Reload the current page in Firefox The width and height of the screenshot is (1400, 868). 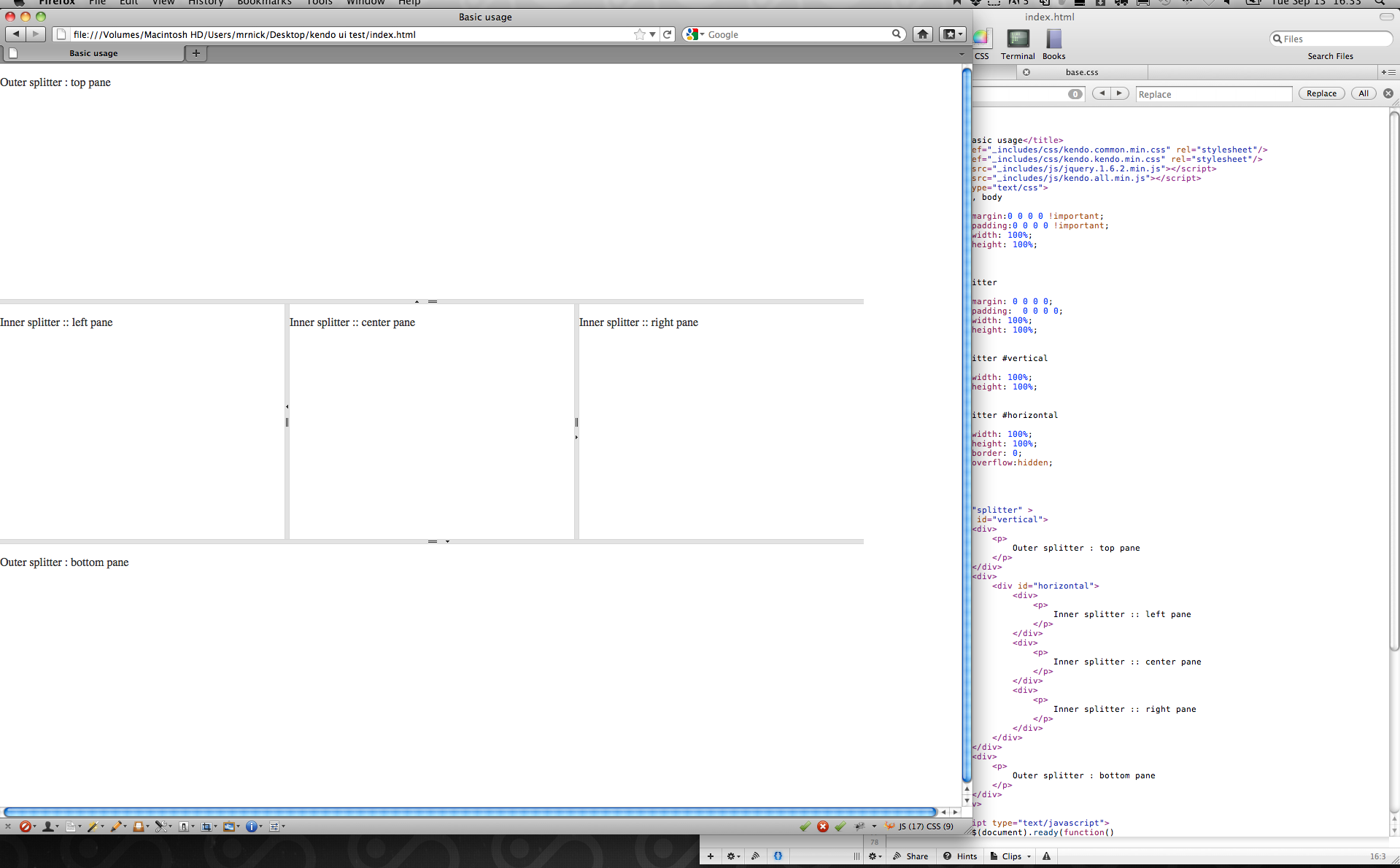pyautogui.click(x=668, y=34)
